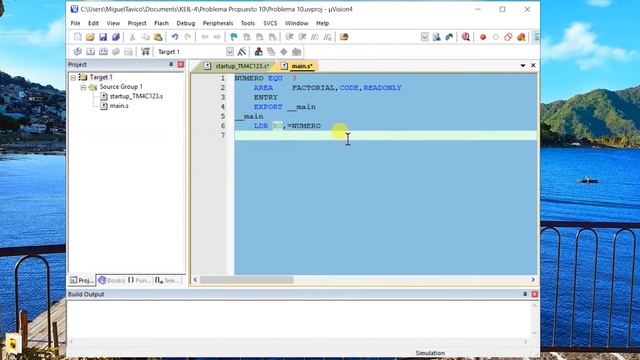Click the editor horizontal scrollbar thumb
Viewport: 640px width, 360px height.
247,280
